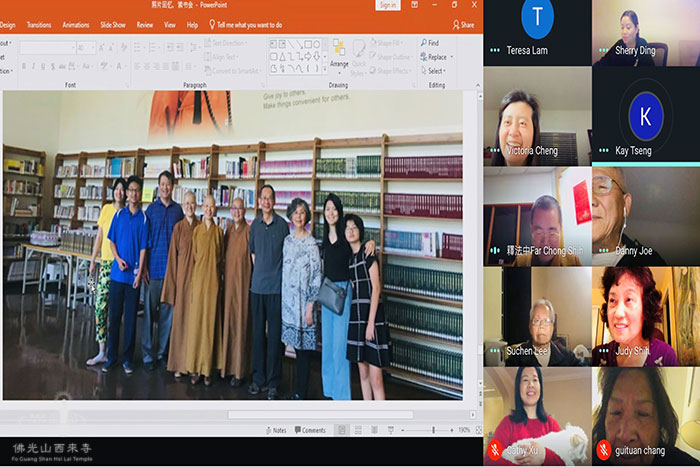Image resolution: width=700 pixels, height=467 pixels.
Task: Toggle Strikethrough in Font group
Action: point(62,67)
